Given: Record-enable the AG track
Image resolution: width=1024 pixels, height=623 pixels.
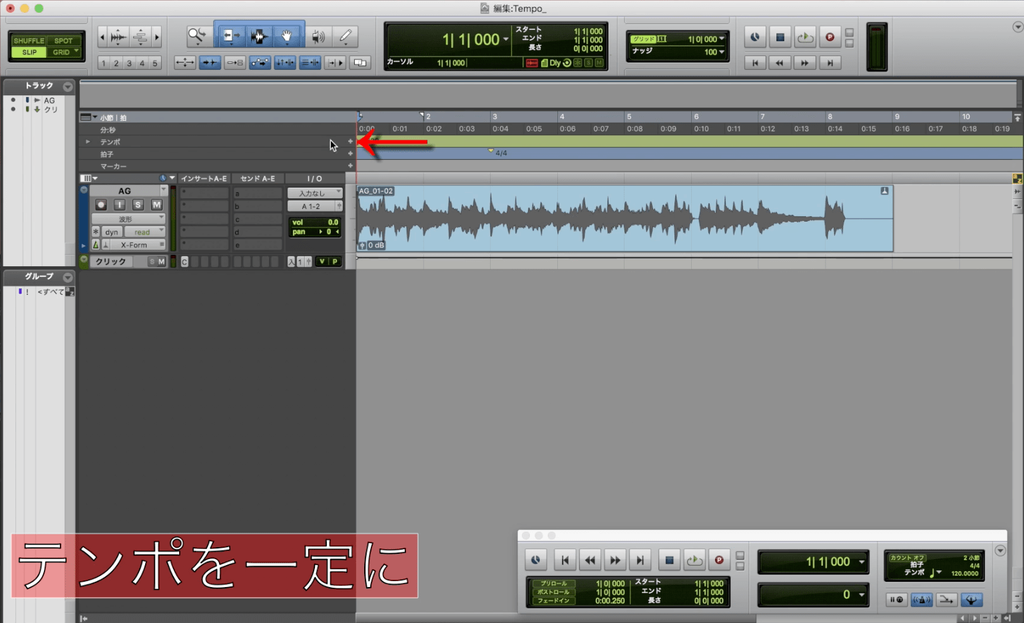Looking at the screenshot, I should (x=101, y=205).
